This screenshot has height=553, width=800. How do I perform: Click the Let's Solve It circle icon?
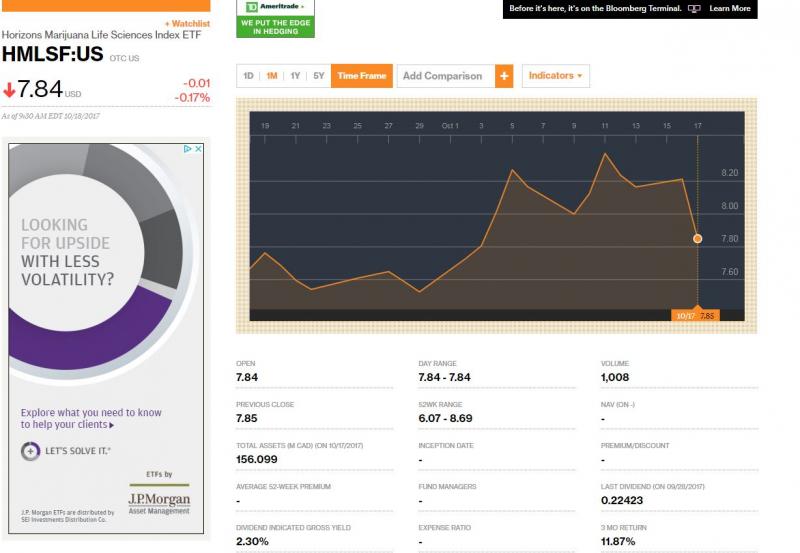coord(31,451)
